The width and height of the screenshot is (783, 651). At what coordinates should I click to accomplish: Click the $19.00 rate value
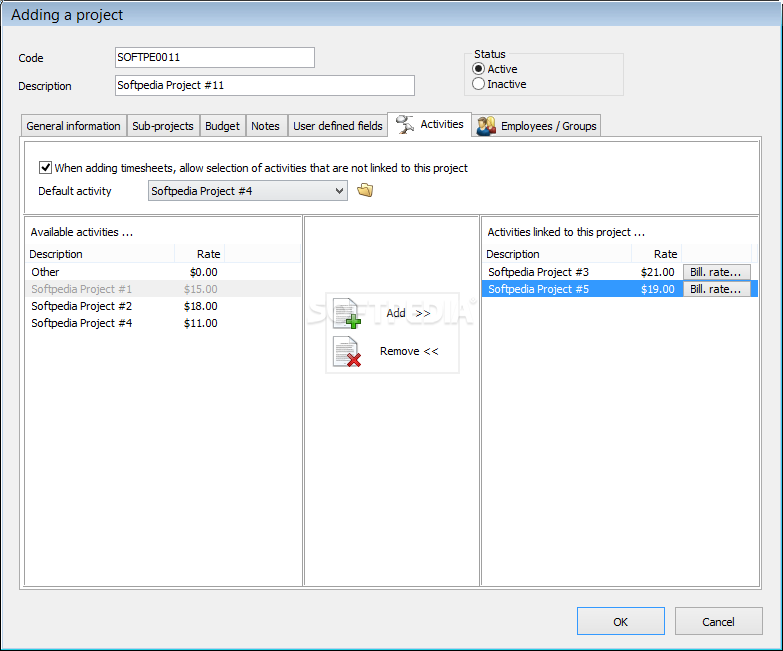(658, 289)
